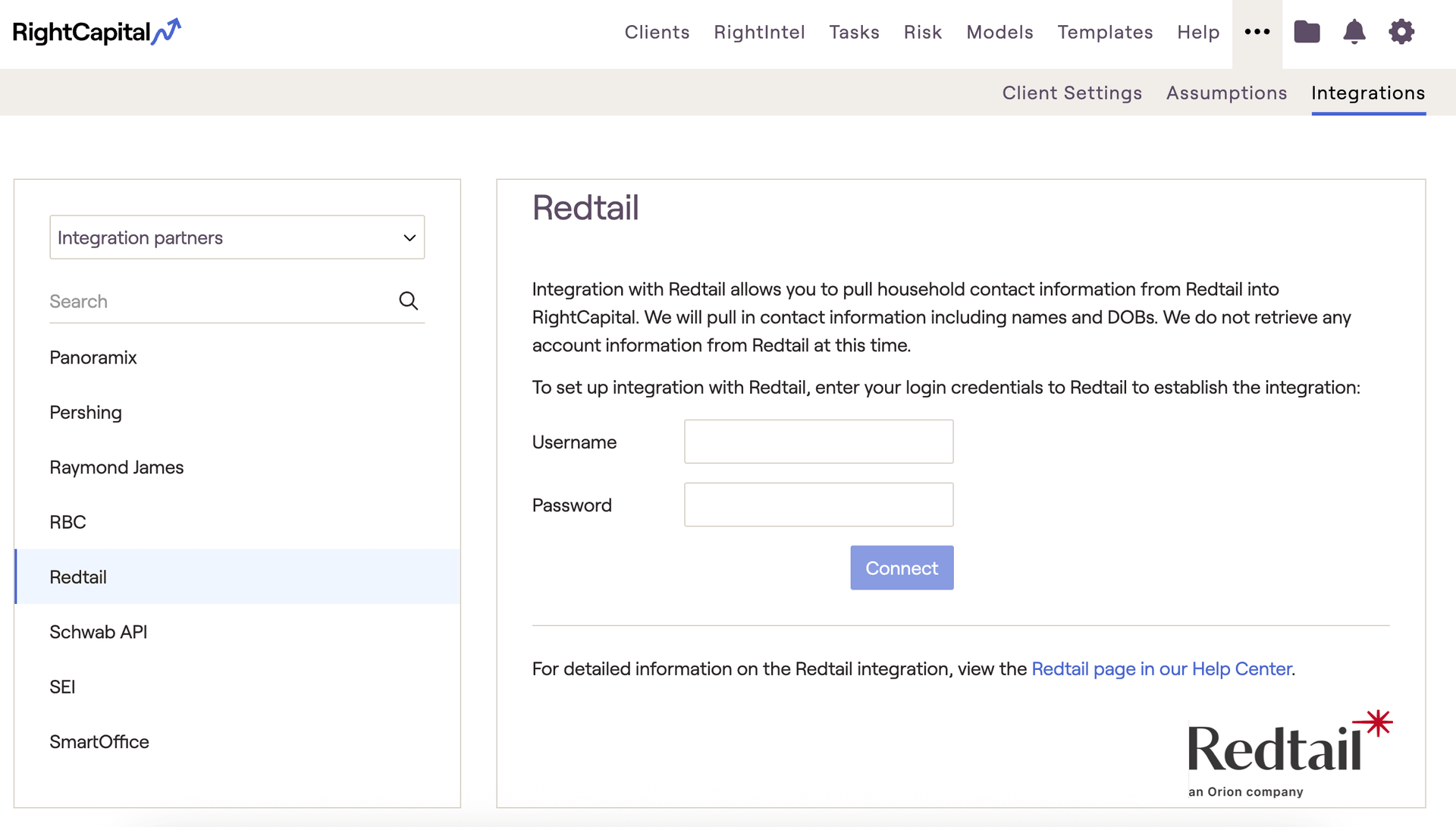Focus the Username input field
The width and height of the screenshot is (1456, 827).
[818, 442]
